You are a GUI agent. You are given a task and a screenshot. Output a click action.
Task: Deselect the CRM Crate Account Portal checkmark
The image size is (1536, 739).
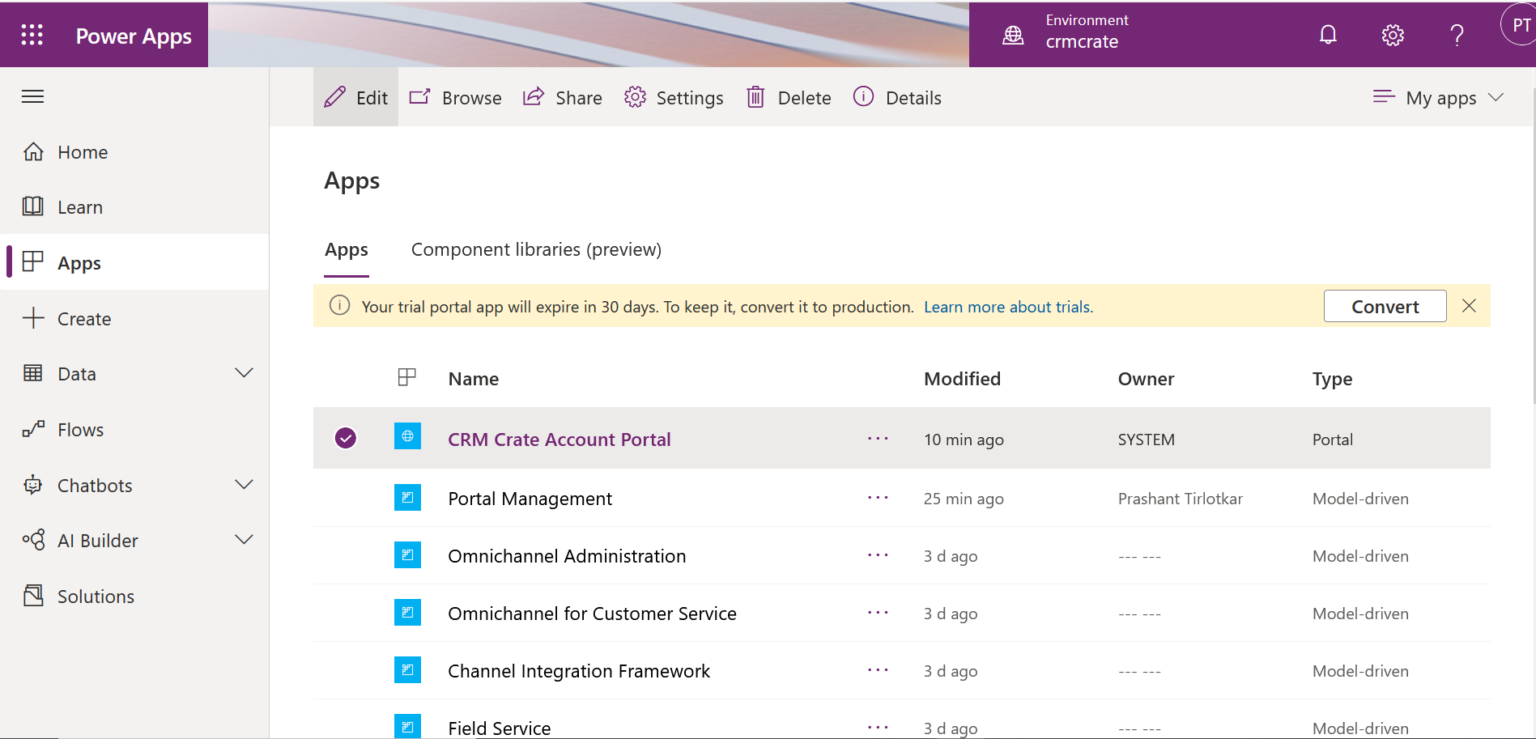(345, 438)
